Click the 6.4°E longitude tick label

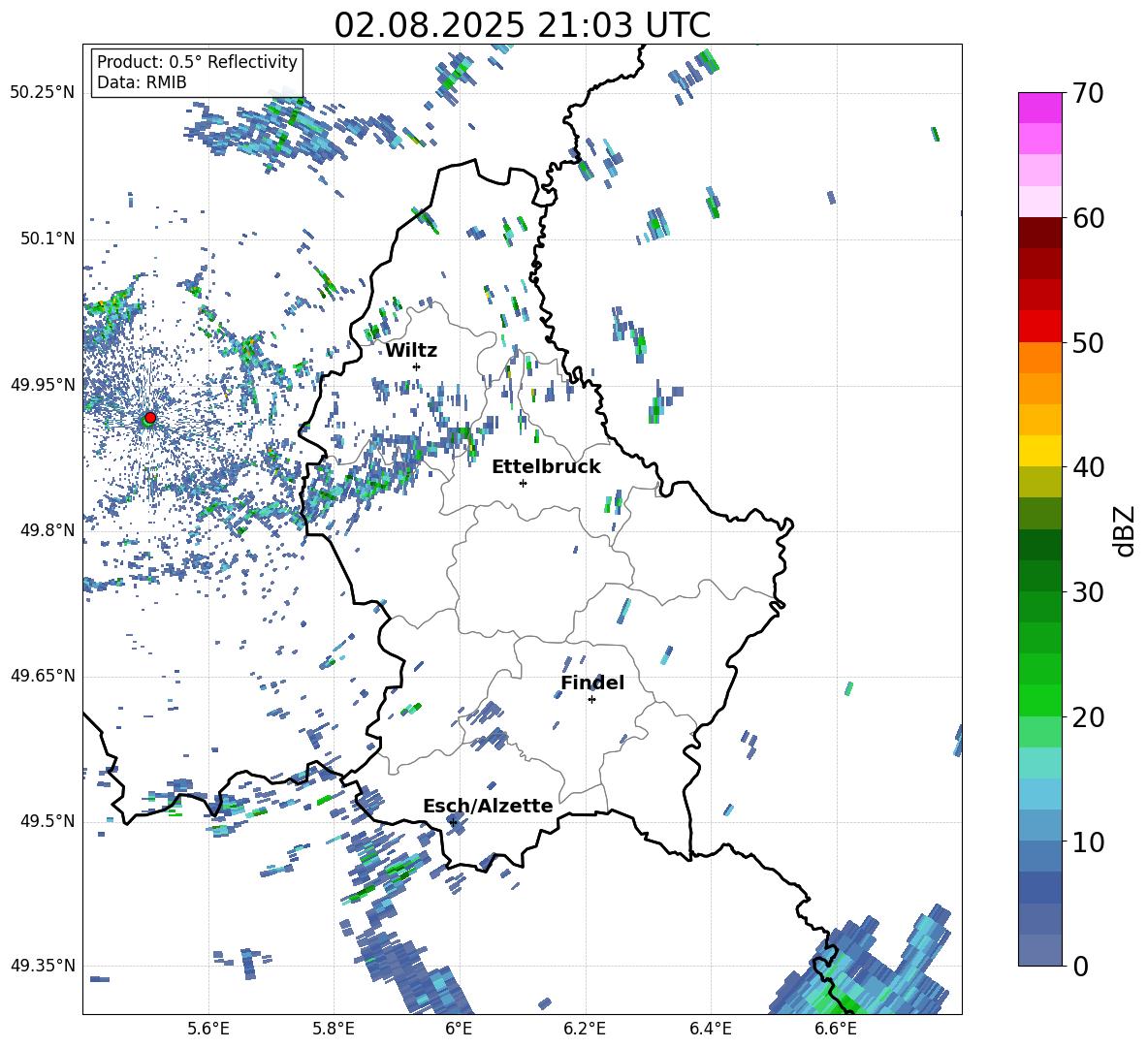click(x=710, y=1029)
